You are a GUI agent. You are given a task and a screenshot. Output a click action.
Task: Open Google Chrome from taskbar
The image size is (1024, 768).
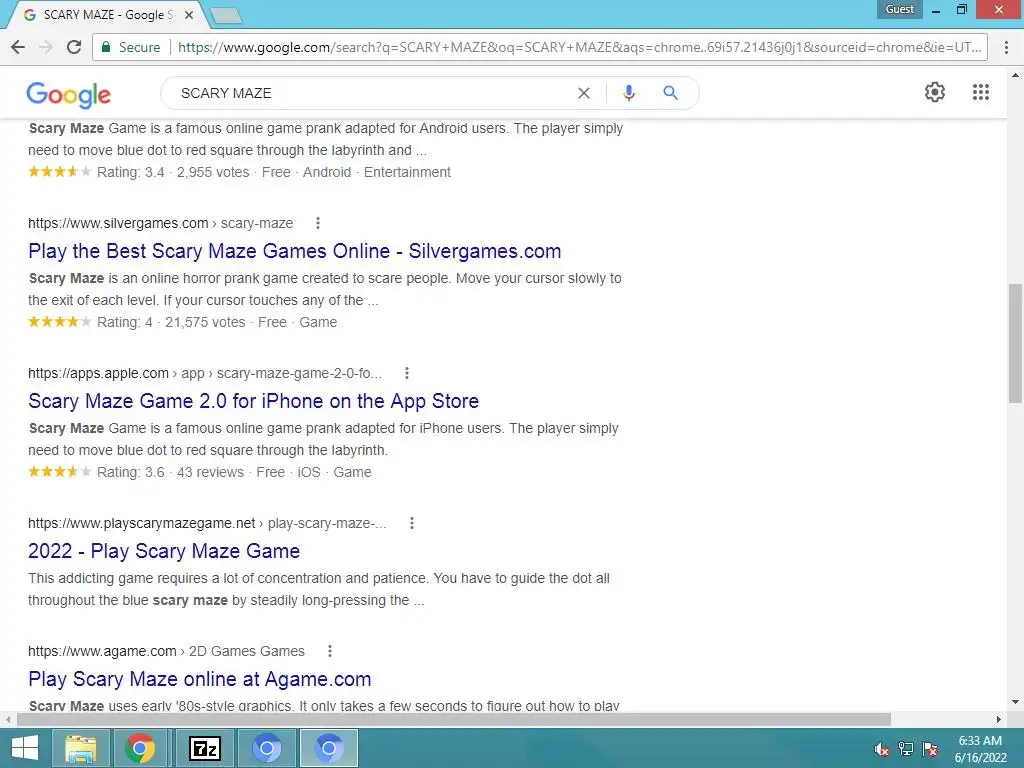point(140,748)
